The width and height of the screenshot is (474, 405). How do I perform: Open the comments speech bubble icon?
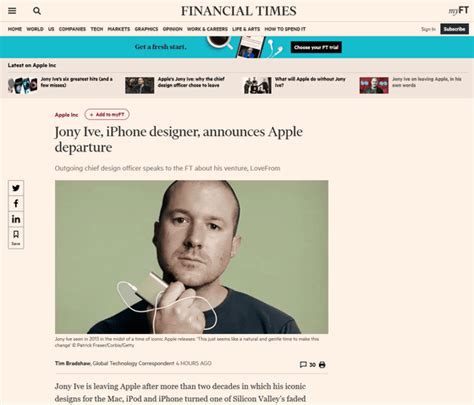point(303,365)
